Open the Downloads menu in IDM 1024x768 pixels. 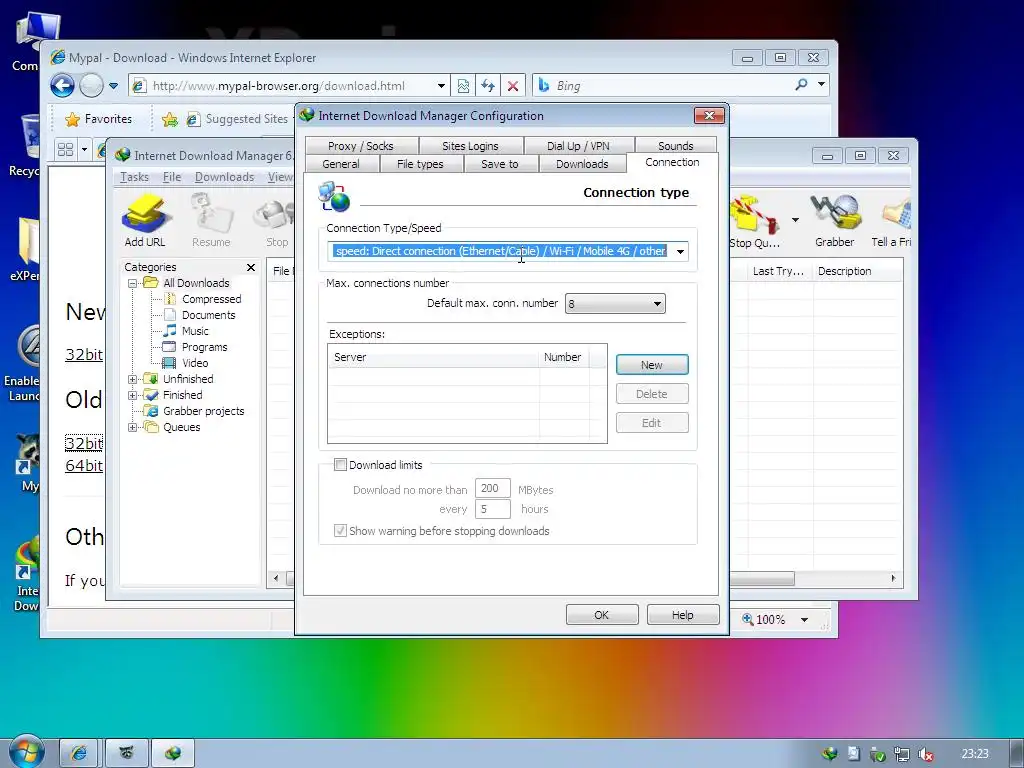224,177
